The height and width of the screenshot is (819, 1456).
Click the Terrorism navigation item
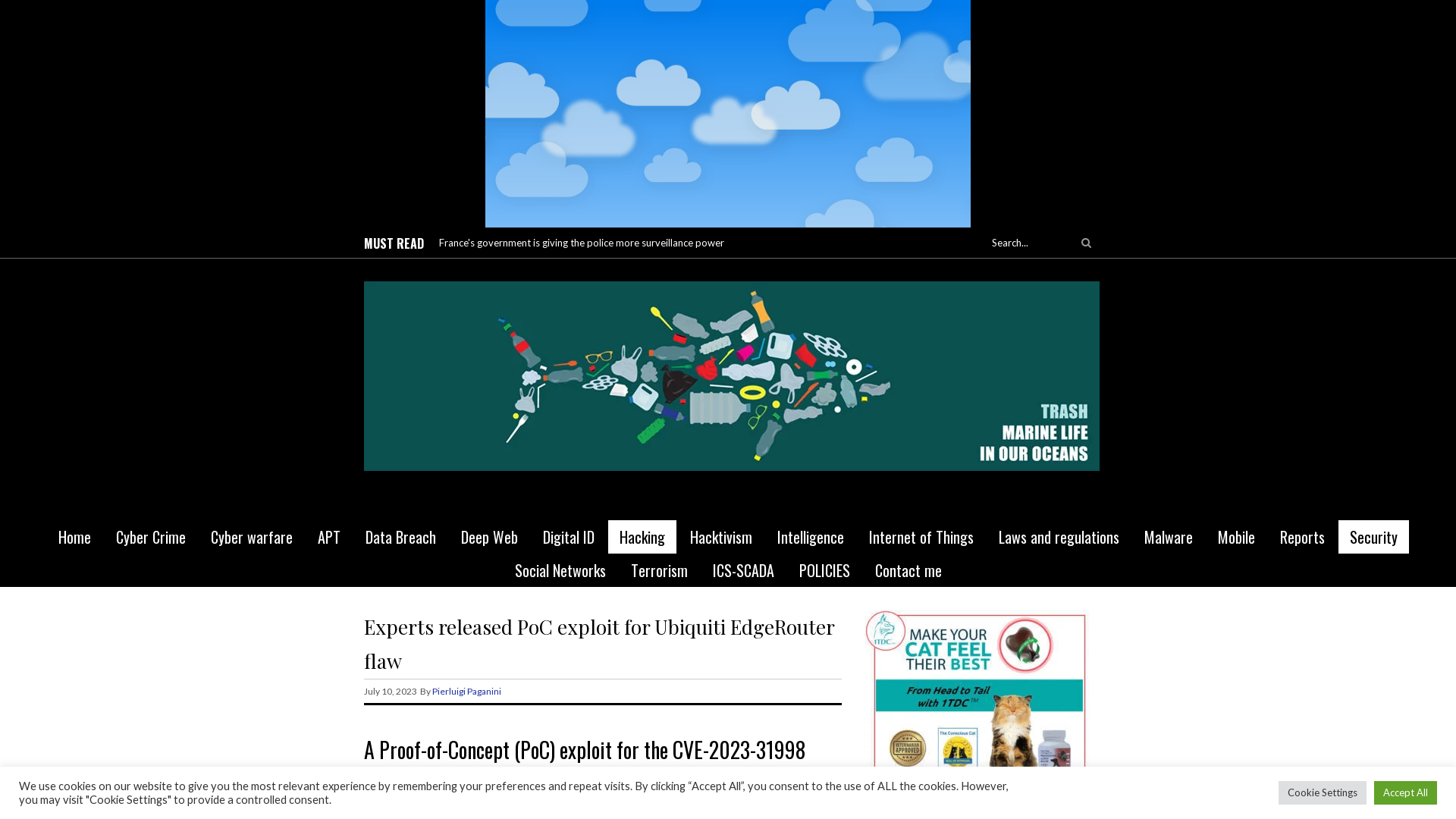(x=659, y=570)
